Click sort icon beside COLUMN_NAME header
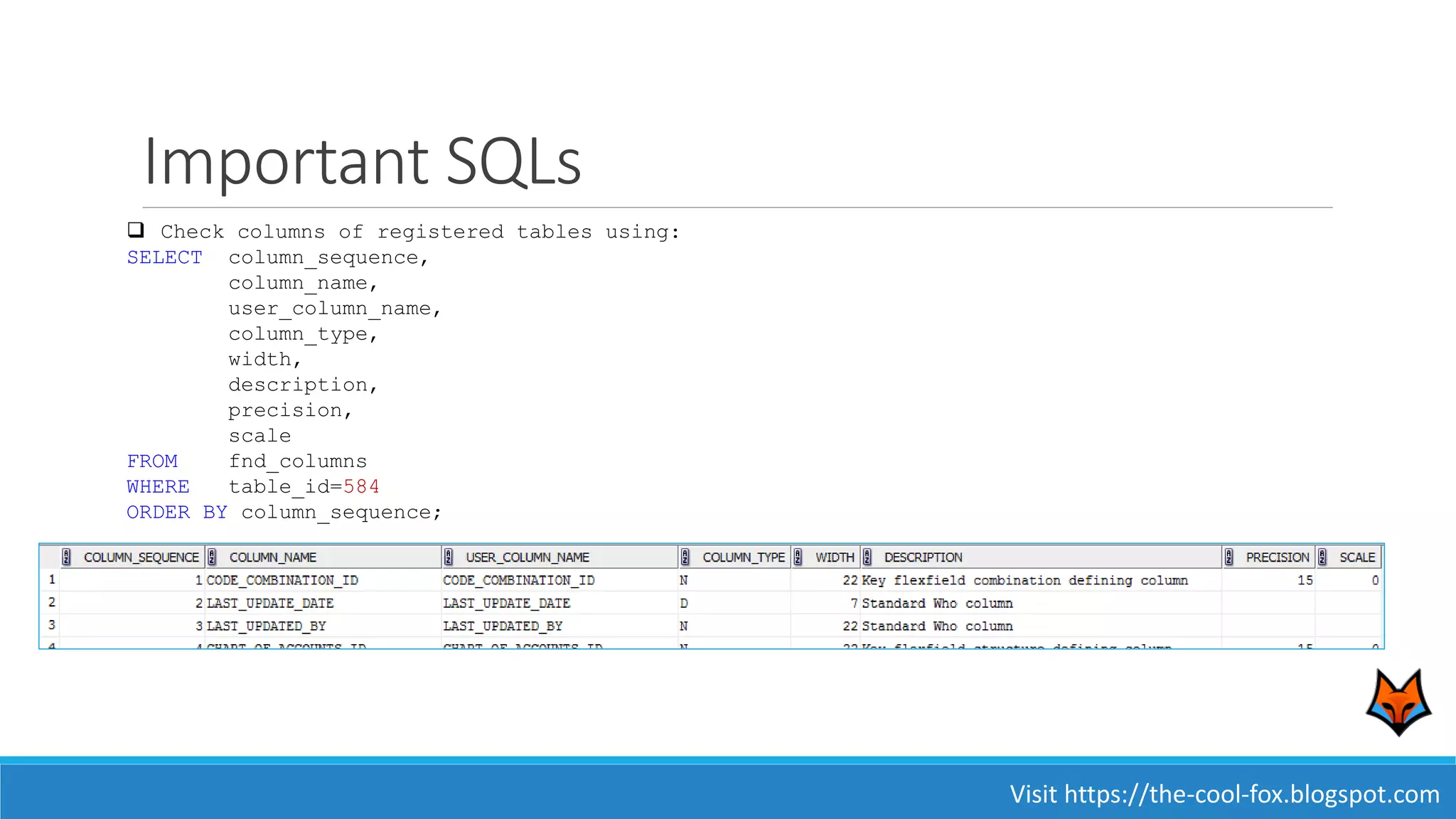 [x=212, y=557]
